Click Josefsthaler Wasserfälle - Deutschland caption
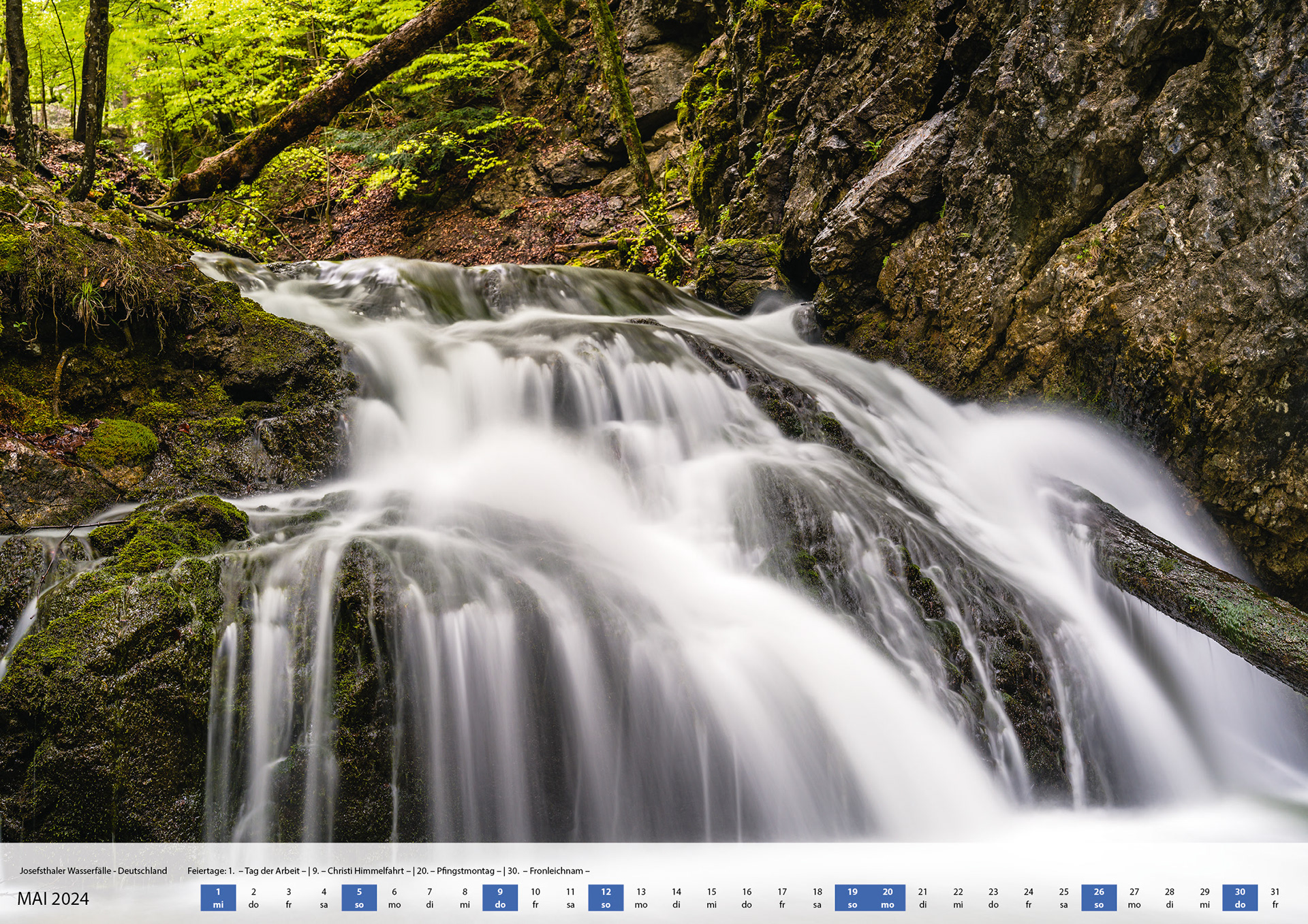The image size is (1308, 924). coord(93,871)
